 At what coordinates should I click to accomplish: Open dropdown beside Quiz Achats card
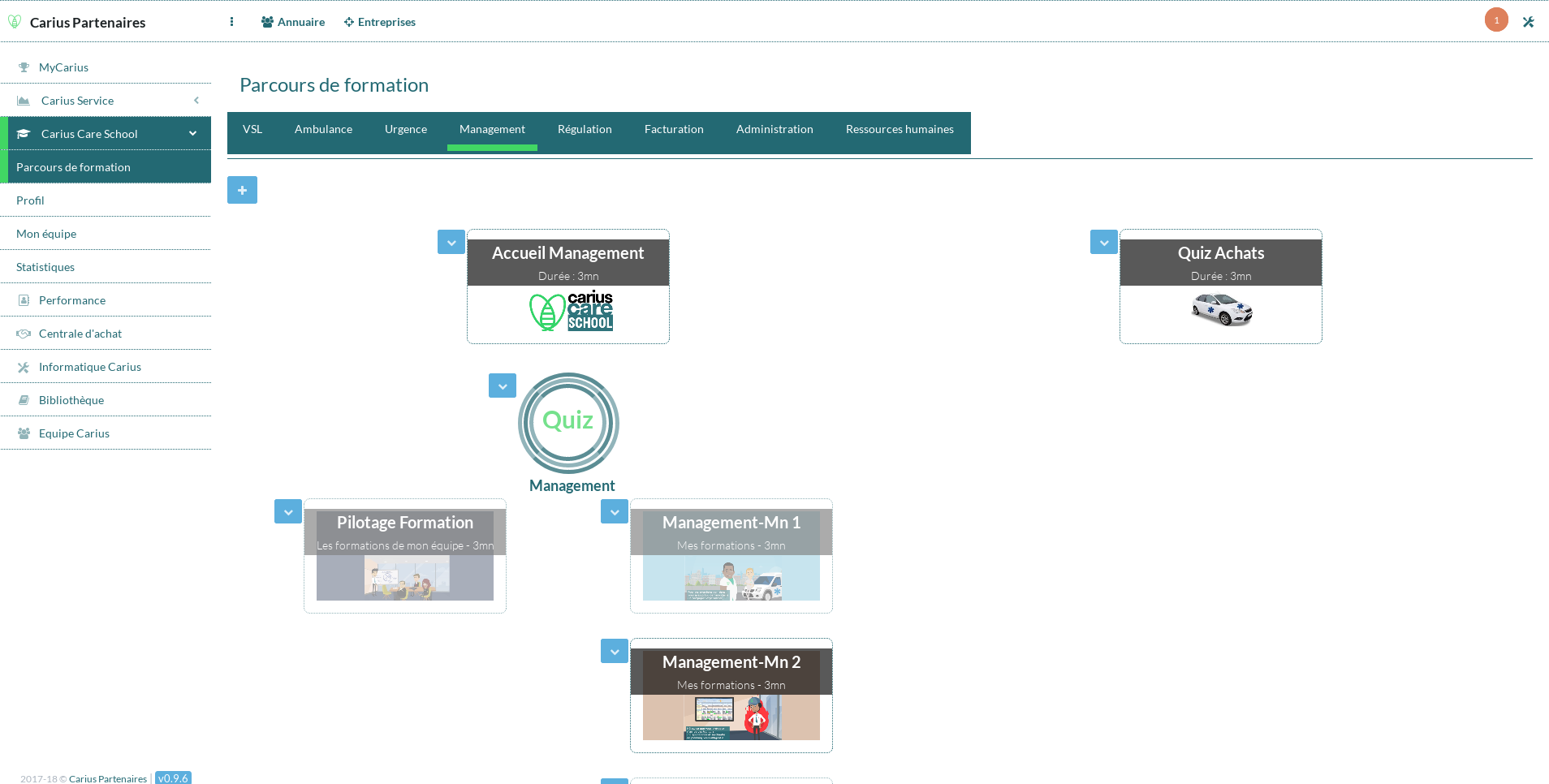click(1103, 243)
